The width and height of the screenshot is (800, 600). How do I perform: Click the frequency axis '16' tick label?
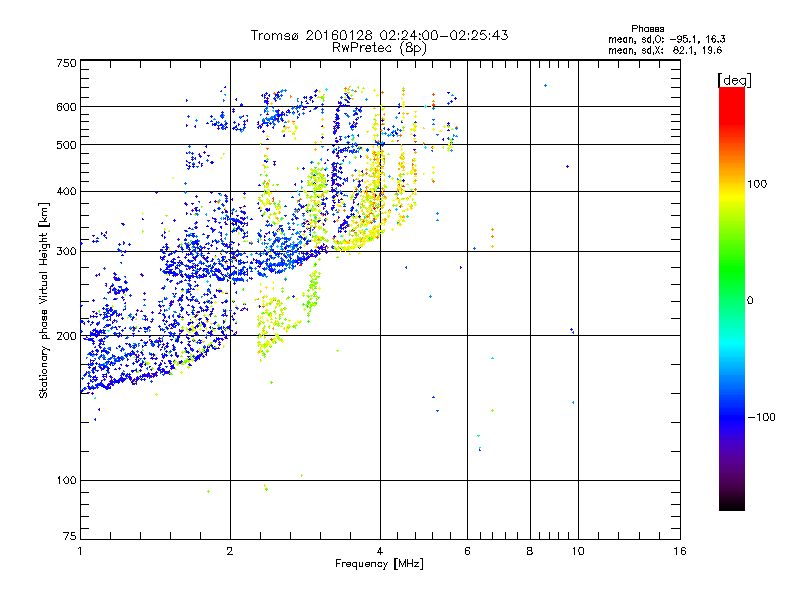click(x=680, y=551)
